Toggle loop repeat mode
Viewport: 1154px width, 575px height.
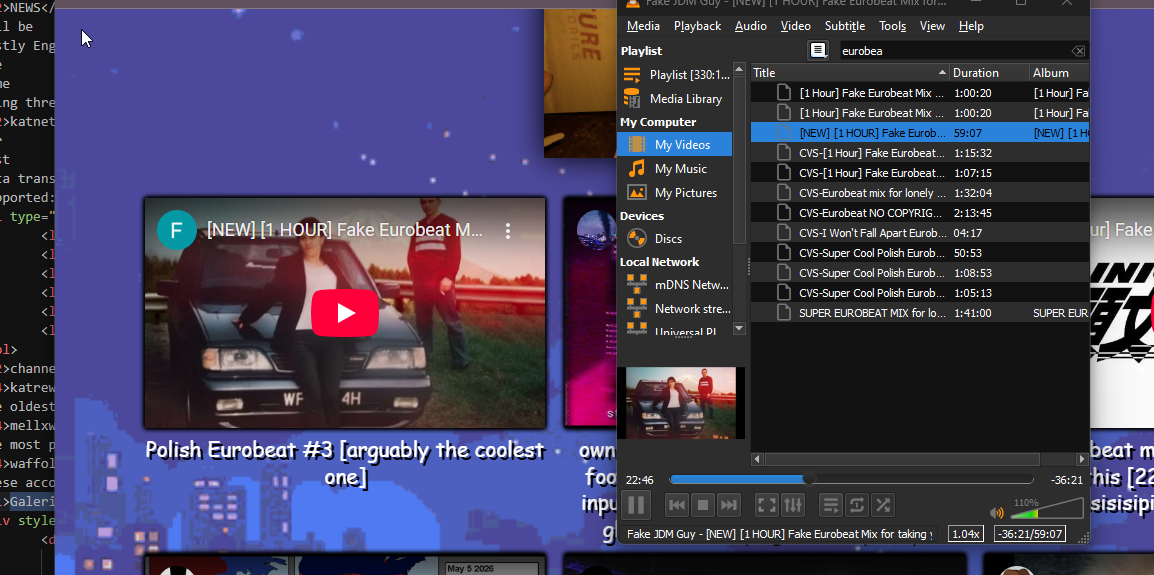(856, 506)
